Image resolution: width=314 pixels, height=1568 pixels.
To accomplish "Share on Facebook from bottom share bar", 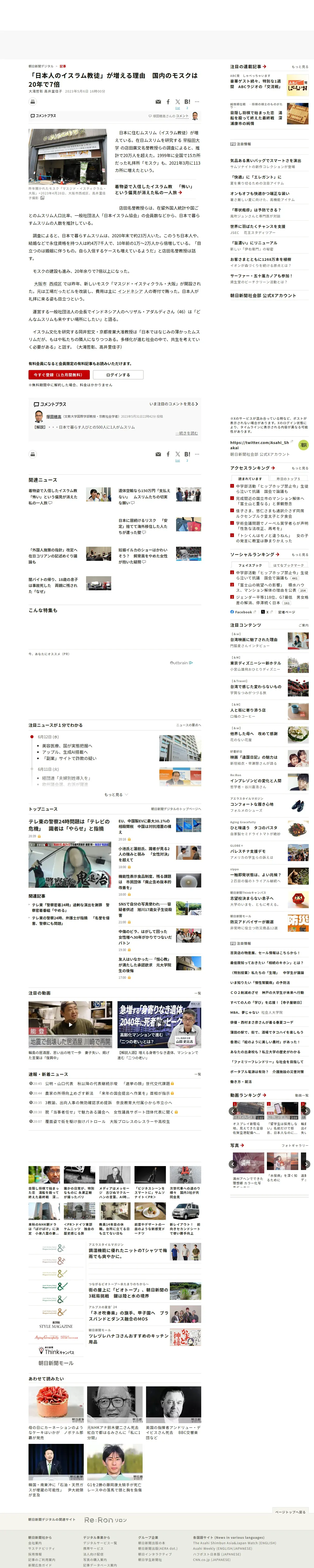I will [168, 454].
